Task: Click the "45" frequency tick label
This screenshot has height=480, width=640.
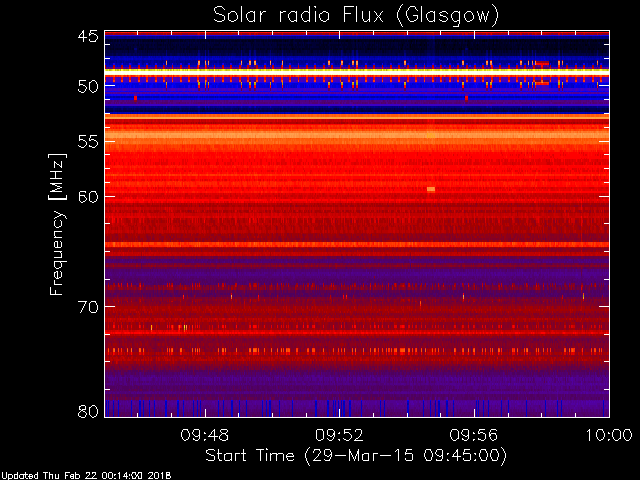Action: (x=88, y=36)
